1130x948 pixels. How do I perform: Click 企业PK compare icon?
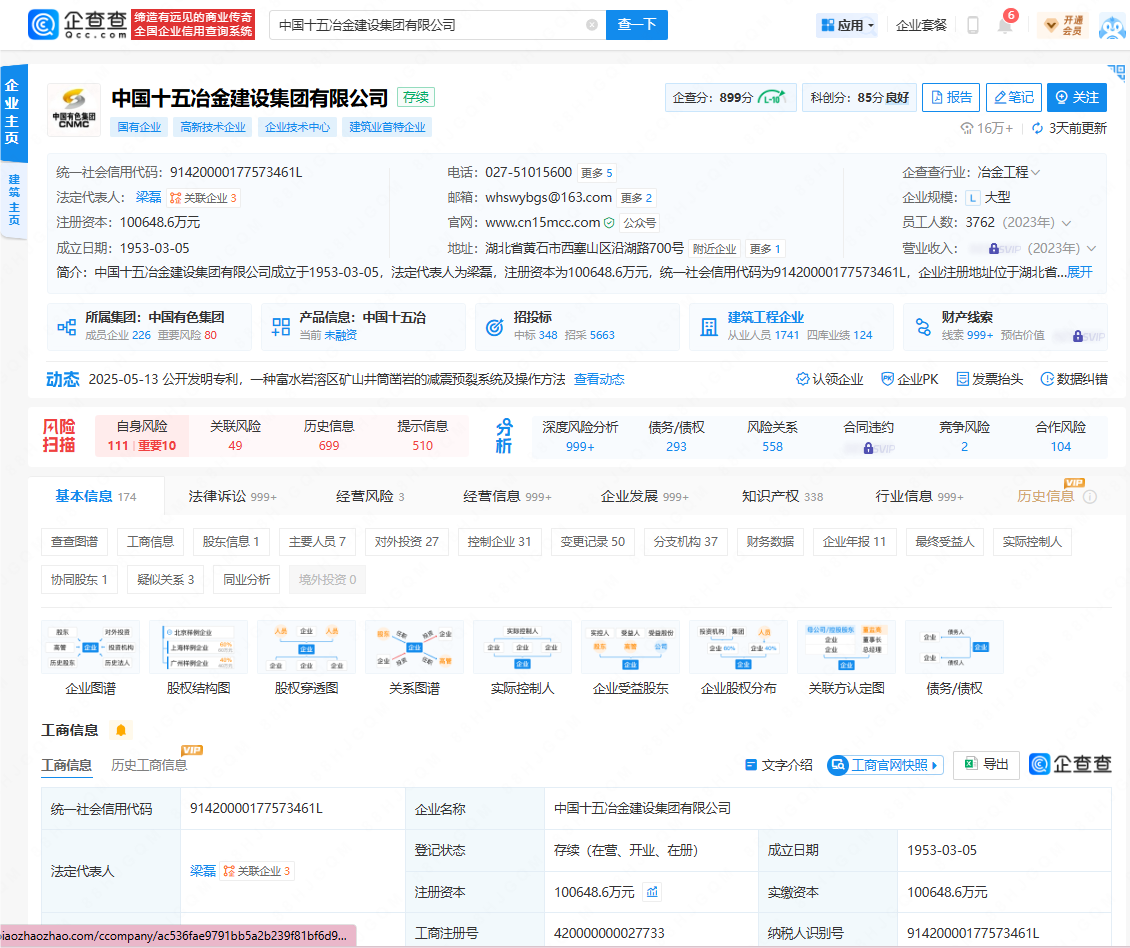[x=888, y=378]
